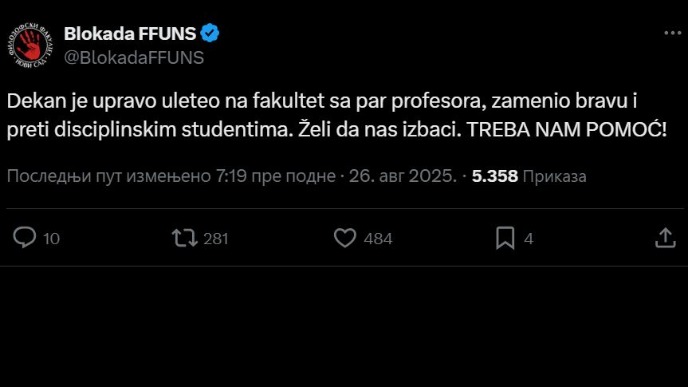Click the Blokada FFUNS display name

(x=130, y=34)
